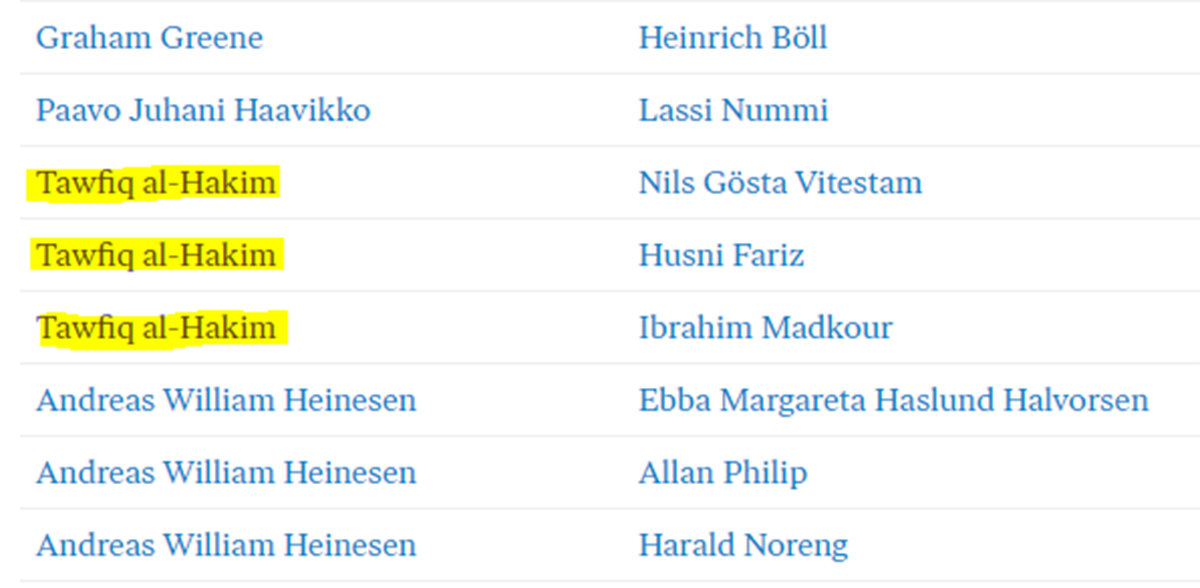Open the Graham Greene link

149,38
